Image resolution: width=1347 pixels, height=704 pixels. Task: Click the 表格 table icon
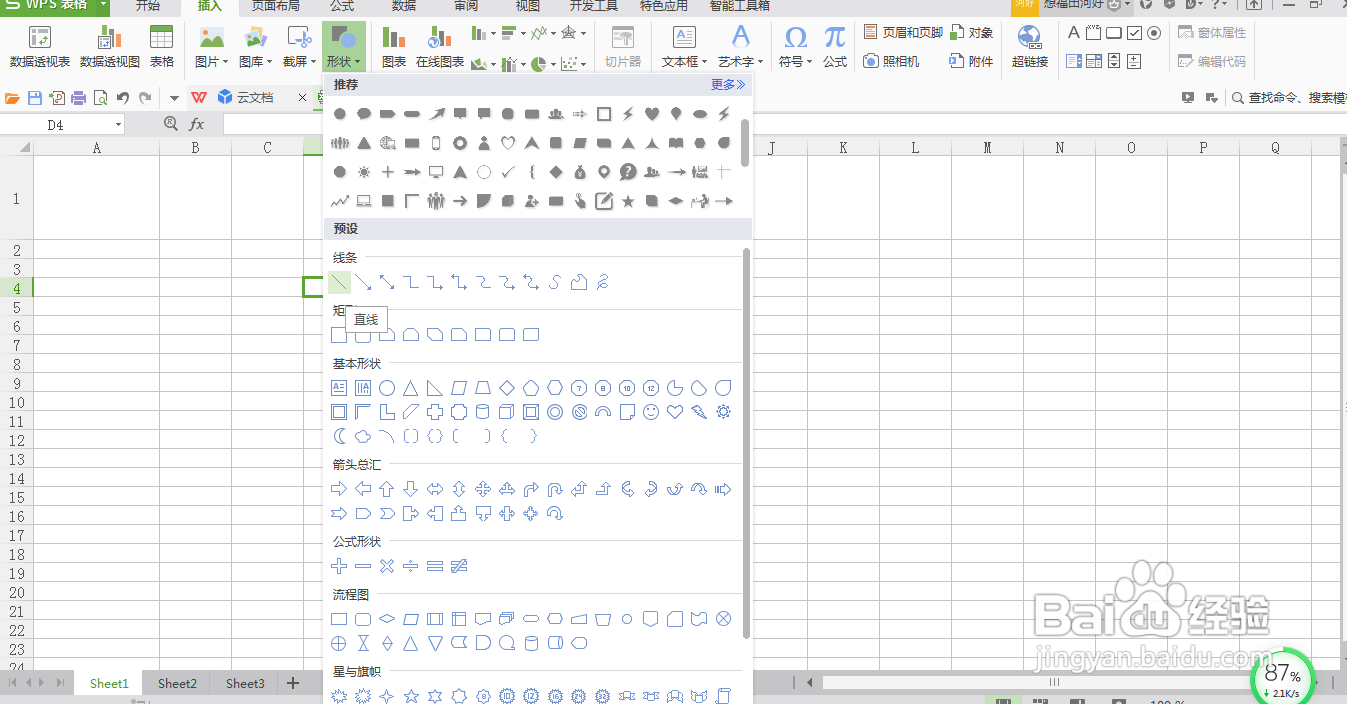pyautogui.click(x=162, y=47)
